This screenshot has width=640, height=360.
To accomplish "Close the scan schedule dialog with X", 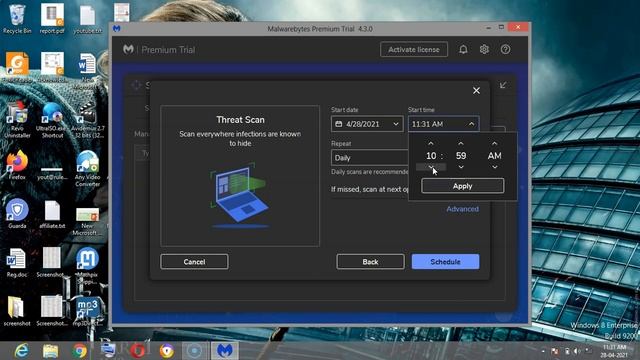I will tap(476, 91).
